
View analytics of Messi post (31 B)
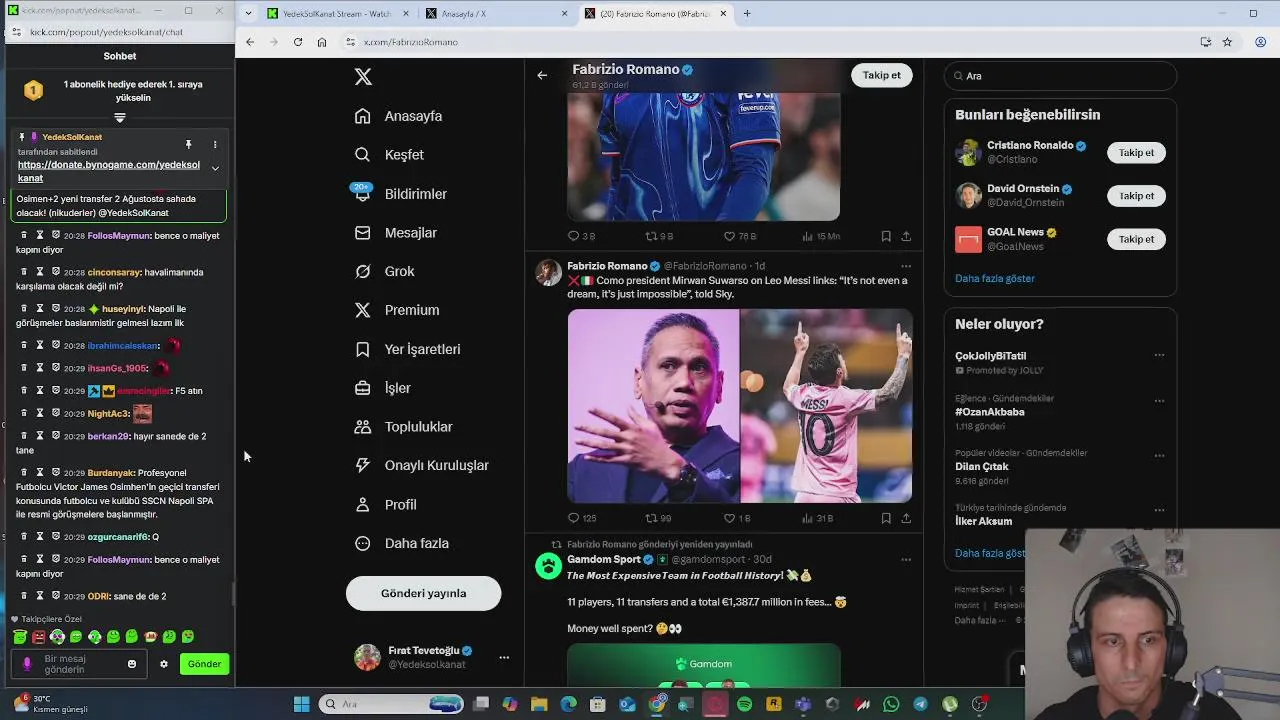point(817,518)
